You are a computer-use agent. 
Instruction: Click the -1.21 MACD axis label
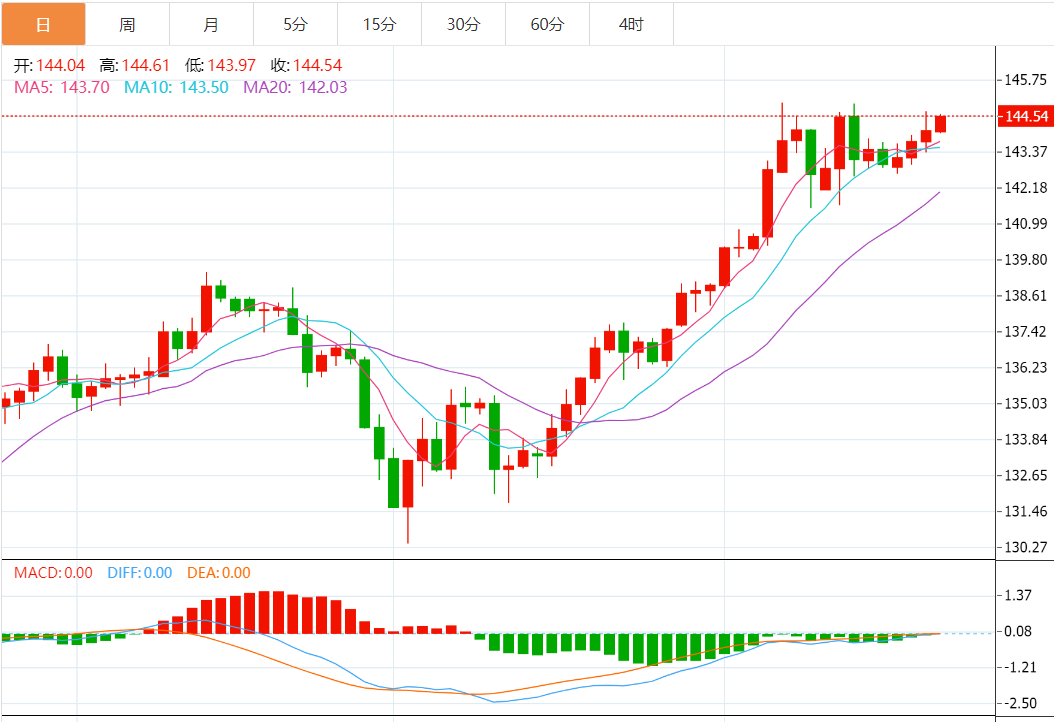pyautogui.click(x=1020, y=668)
